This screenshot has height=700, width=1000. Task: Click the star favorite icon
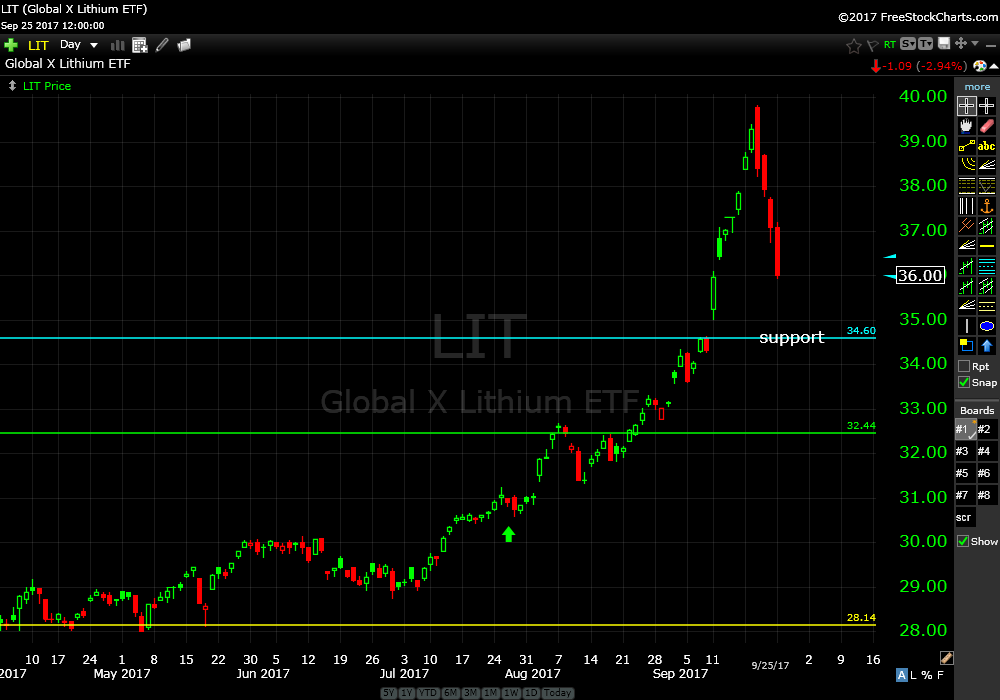pyautogui.click(x=853, y=45)
